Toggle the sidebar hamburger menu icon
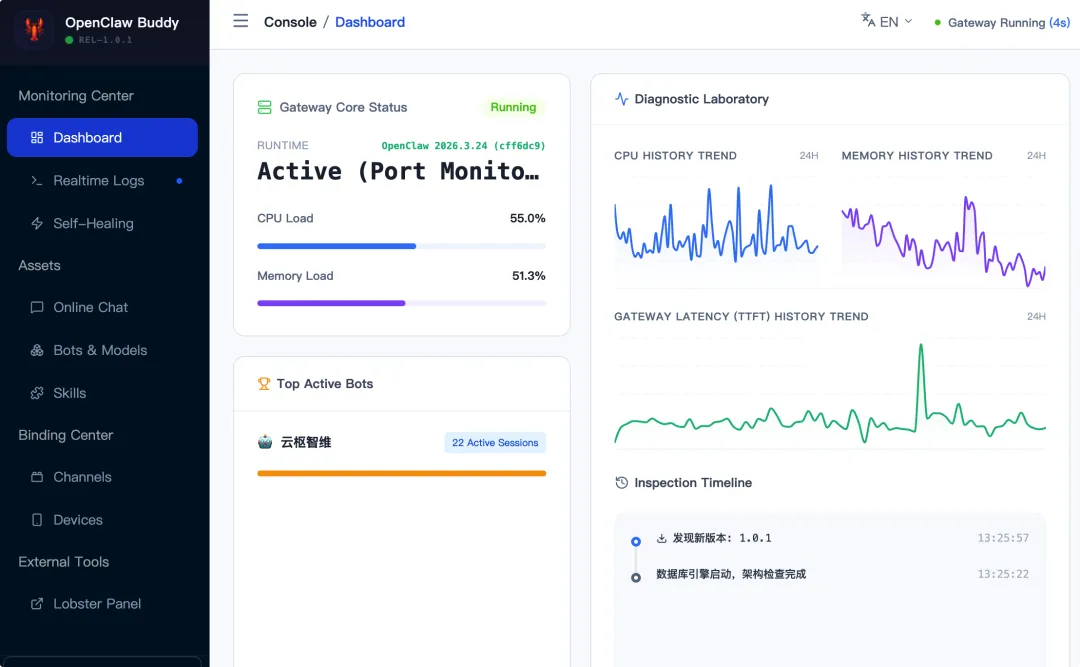Image resolution: width=1080 pixels, height=667 pixels. coord(240,21)
